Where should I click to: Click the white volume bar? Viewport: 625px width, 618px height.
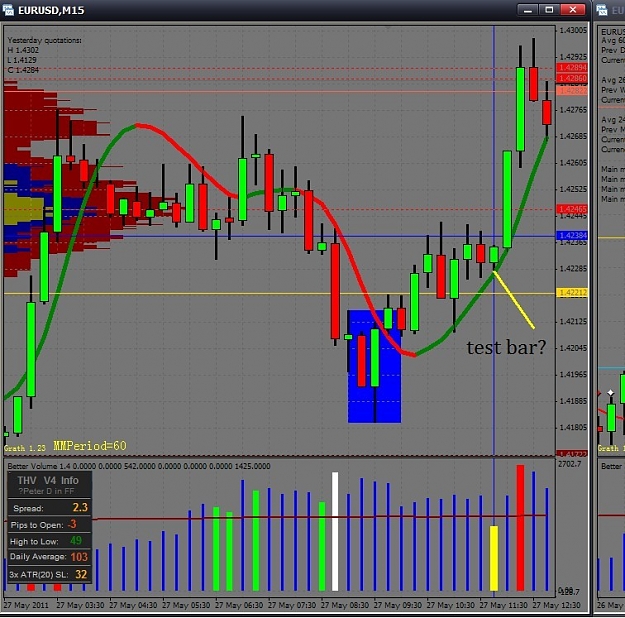335,531
